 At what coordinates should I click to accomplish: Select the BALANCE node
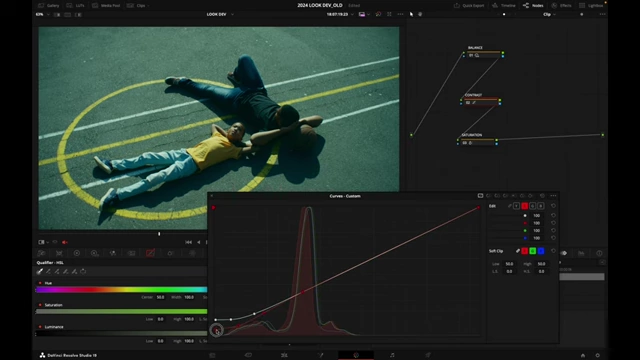tap(483, 54)
